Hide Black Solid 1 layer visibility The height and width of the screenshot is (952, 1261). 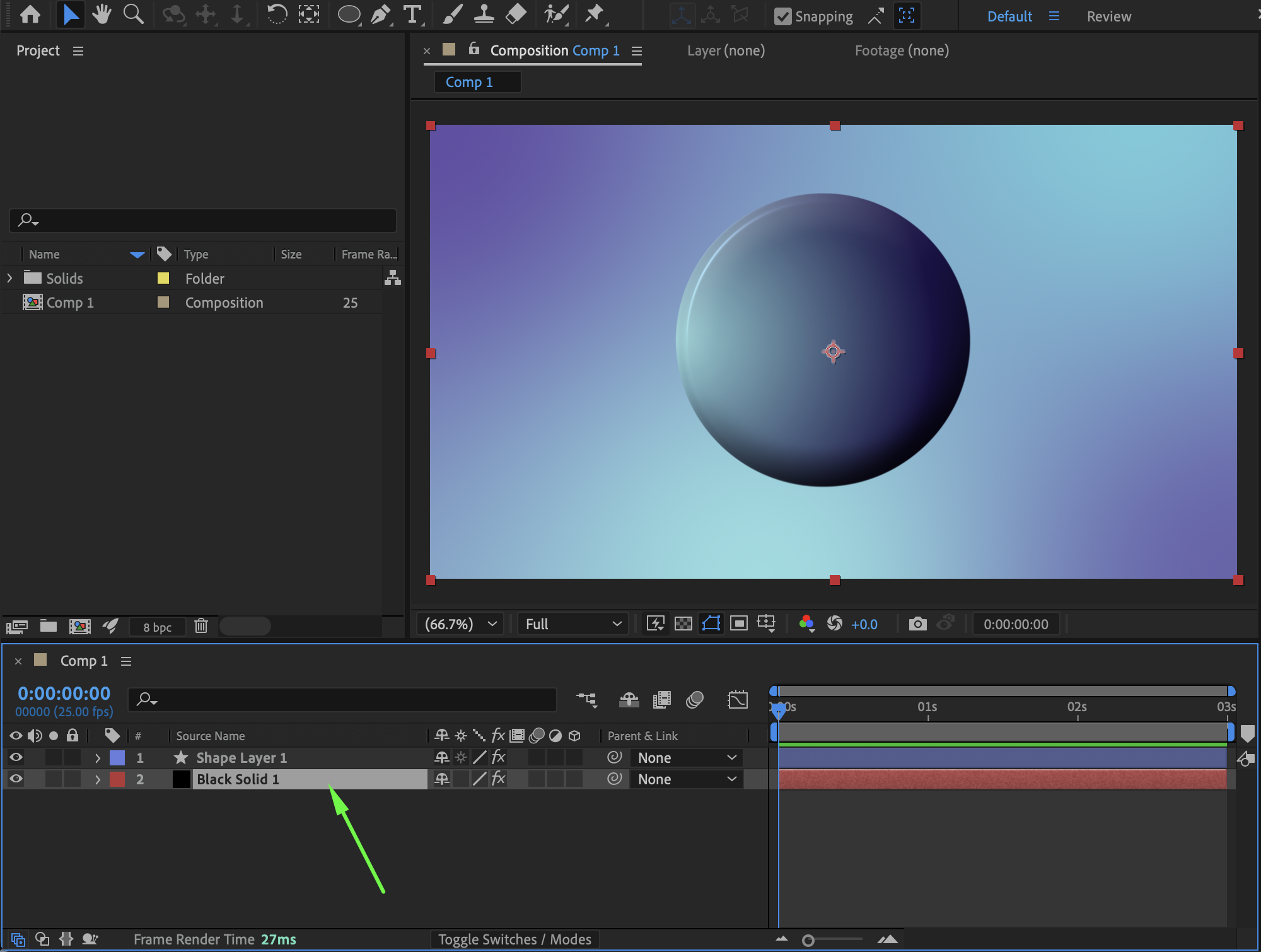coord(16,779)
